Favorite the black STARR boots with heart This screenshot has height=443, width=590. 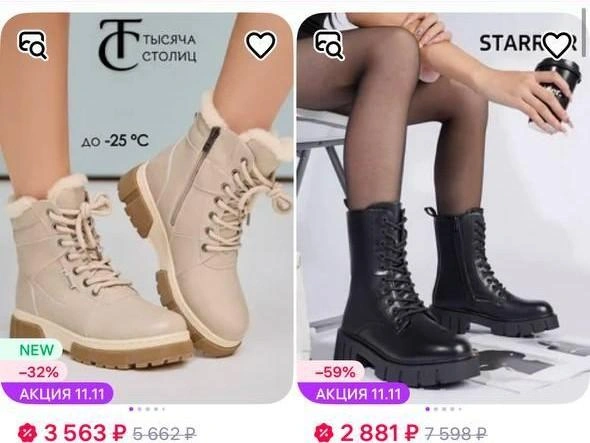558,45
